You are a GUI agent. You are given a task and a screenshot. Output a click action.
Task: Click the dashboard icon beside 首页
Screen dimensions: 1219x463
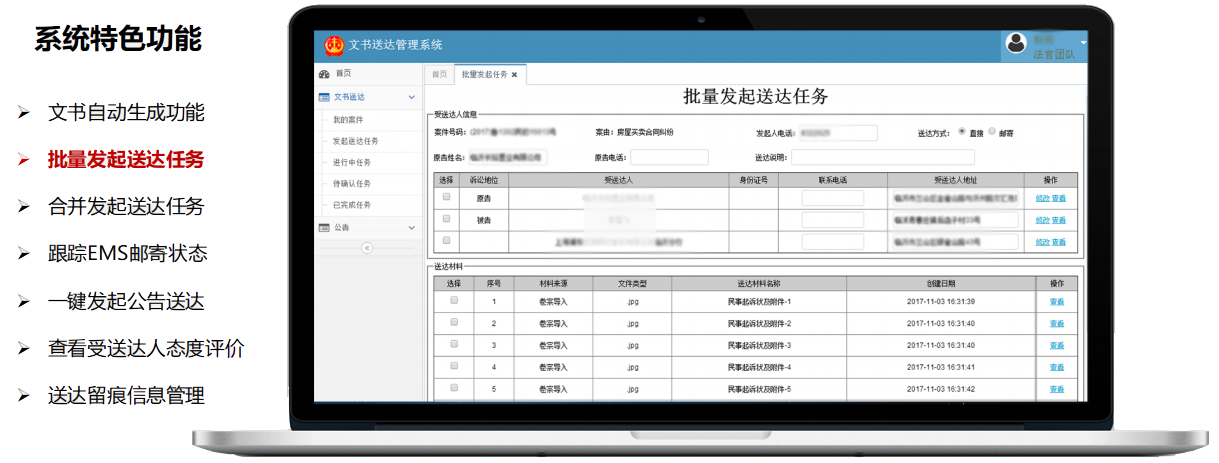324,75
